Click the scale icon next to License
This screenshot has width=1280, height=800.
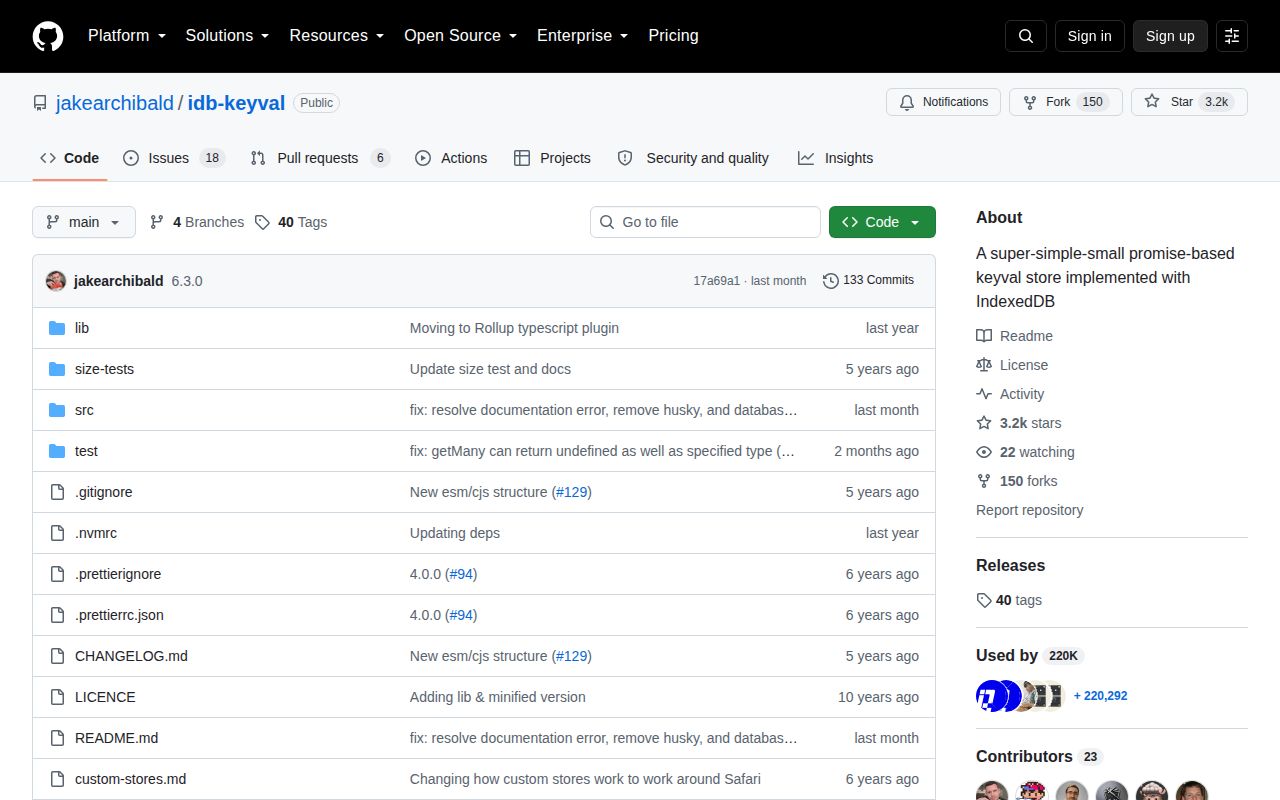click(984, 365)
